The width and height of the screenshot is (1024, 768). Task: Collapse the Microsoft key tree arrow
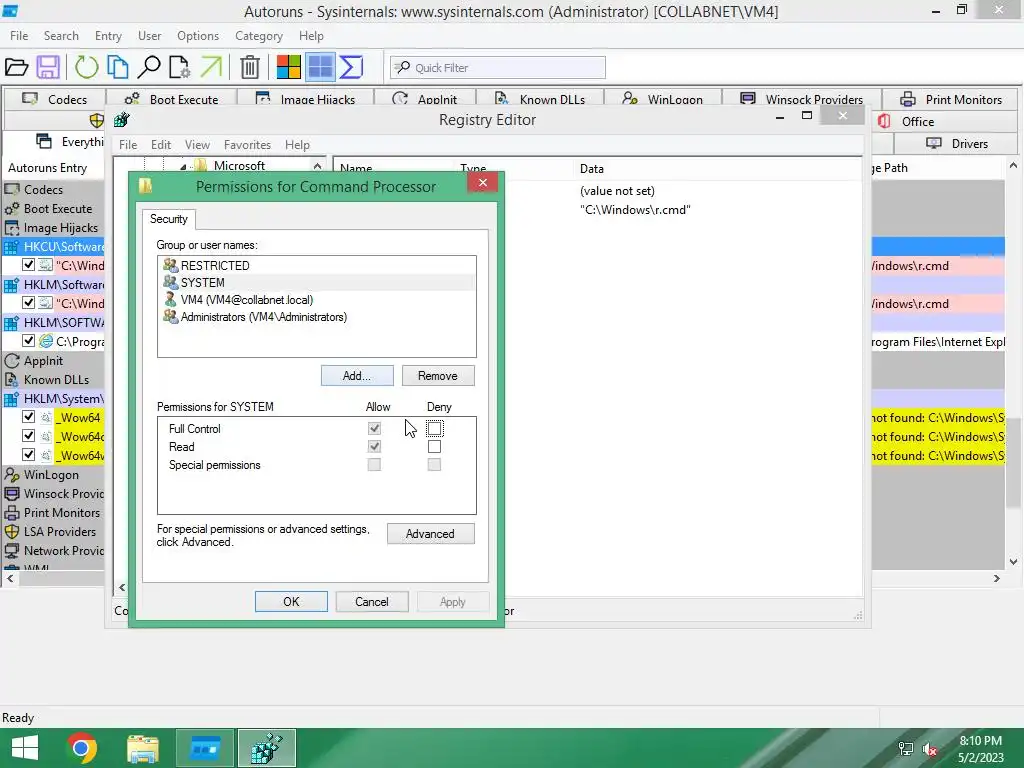pyautogui.click(x=183, y=167)
